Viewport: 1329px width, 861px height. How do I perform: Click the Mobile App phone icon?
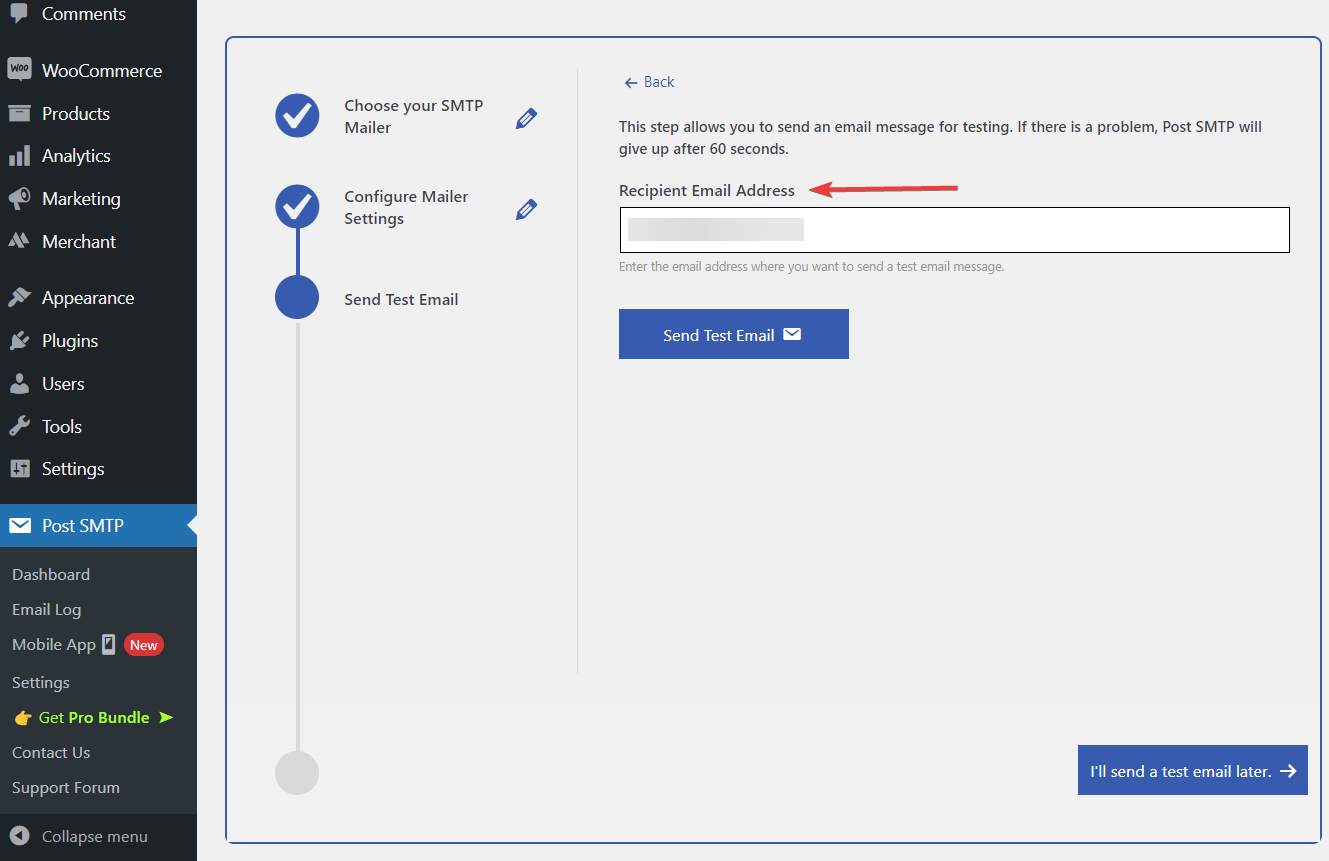(109, 644)
